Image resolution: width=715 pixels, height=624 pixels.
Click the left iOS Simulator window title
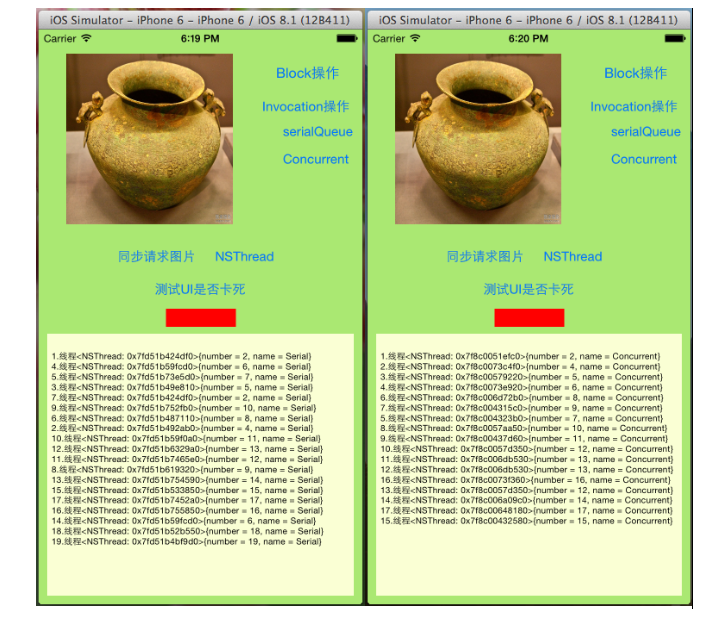(x=200, y=20)
